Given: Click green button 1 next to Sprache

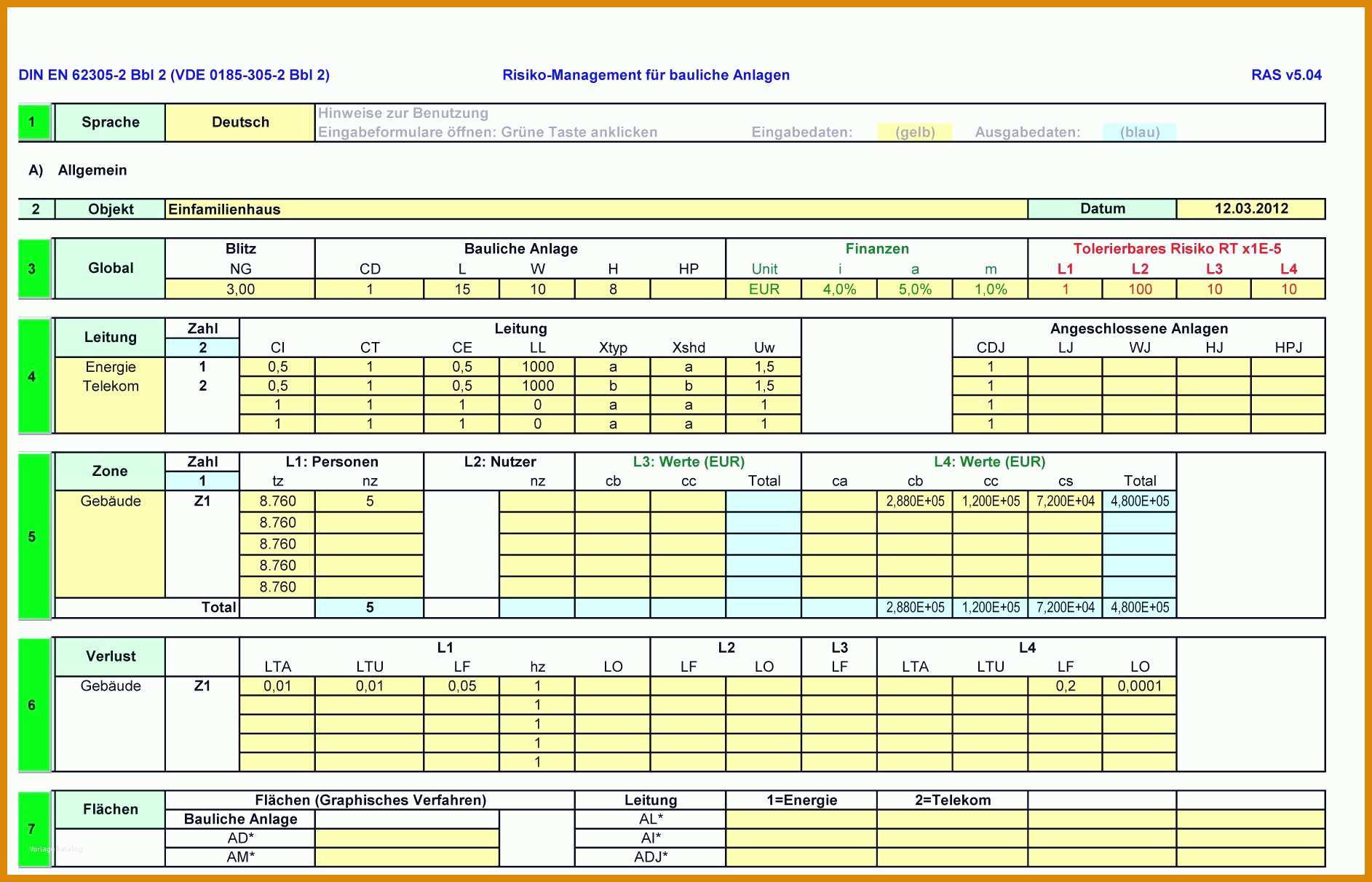Looking at the screenshot, I should 33,122.
